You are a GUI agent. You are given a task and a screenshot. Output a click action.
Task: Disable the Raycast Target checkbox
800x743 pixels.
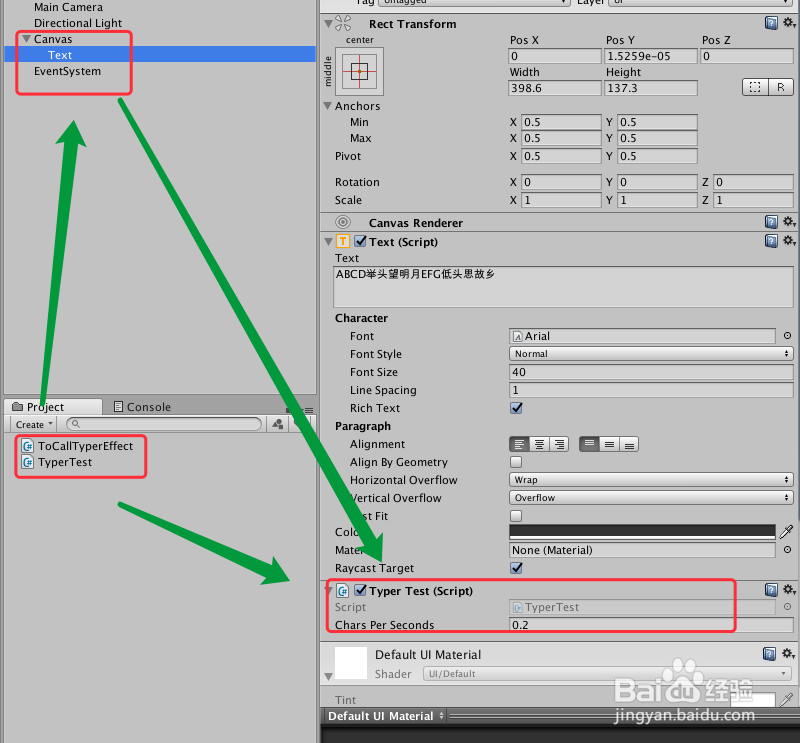[516, 568]
